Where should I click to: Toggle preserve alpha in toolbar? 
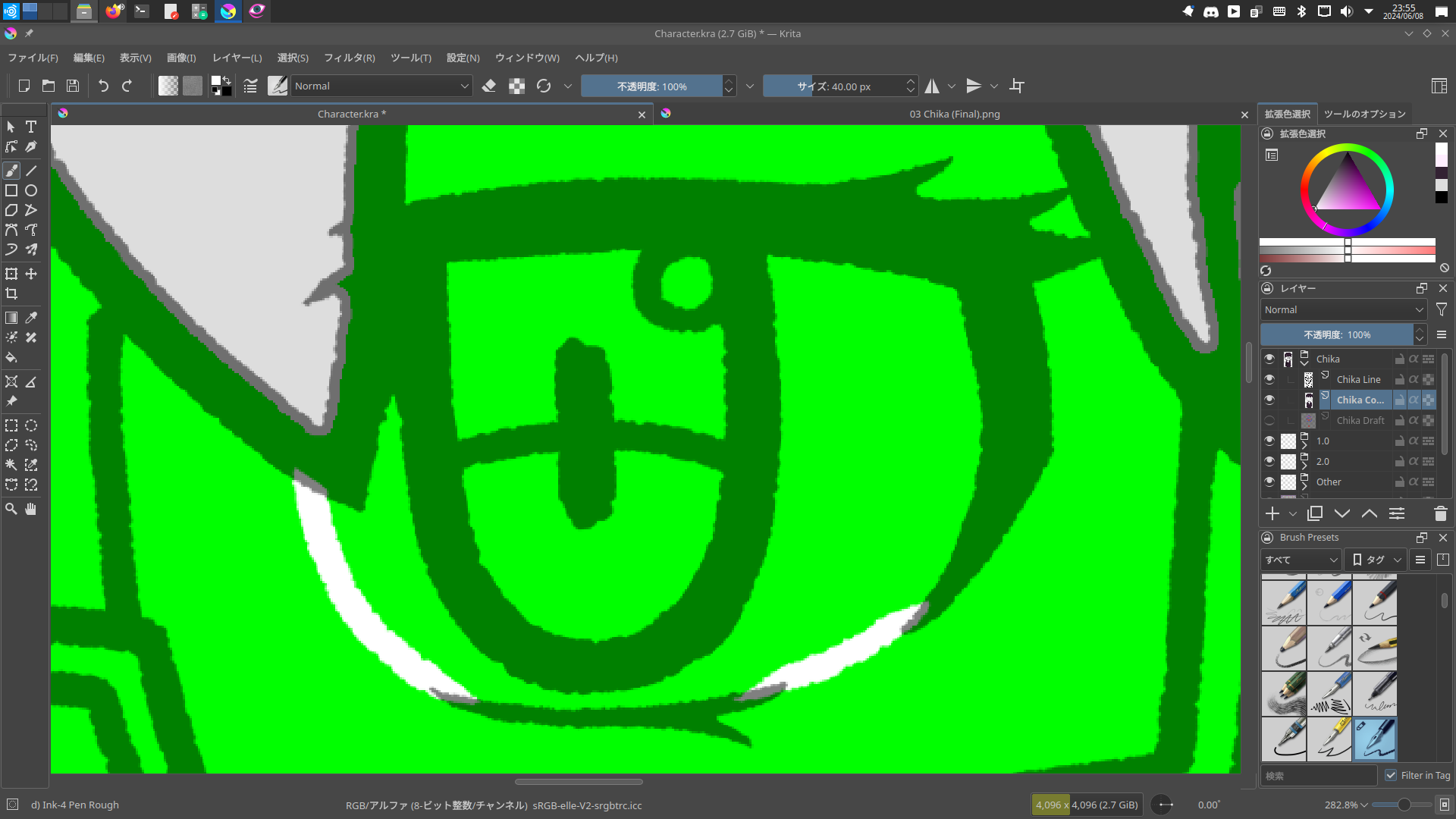coord(516,86)
